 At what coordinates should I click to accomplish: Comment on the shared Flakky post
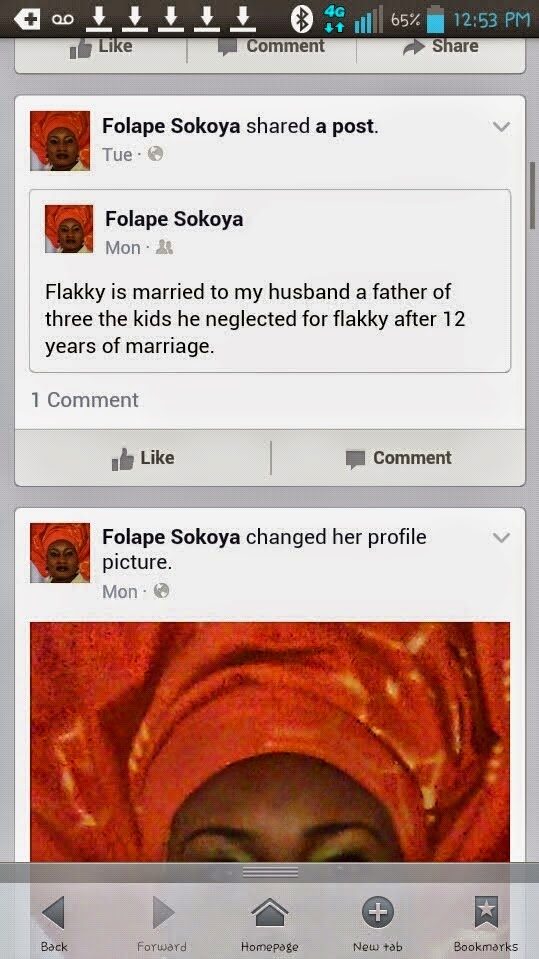coord(398,458)
